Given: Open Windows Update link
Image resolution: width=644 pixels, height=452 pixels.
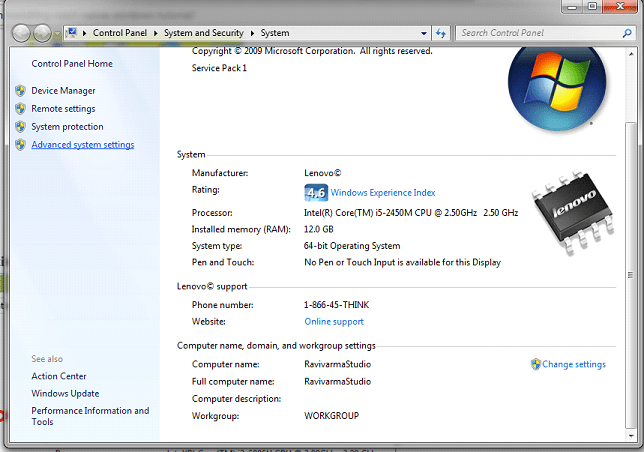Looking at the screenshot, I should tap(65, 393).
